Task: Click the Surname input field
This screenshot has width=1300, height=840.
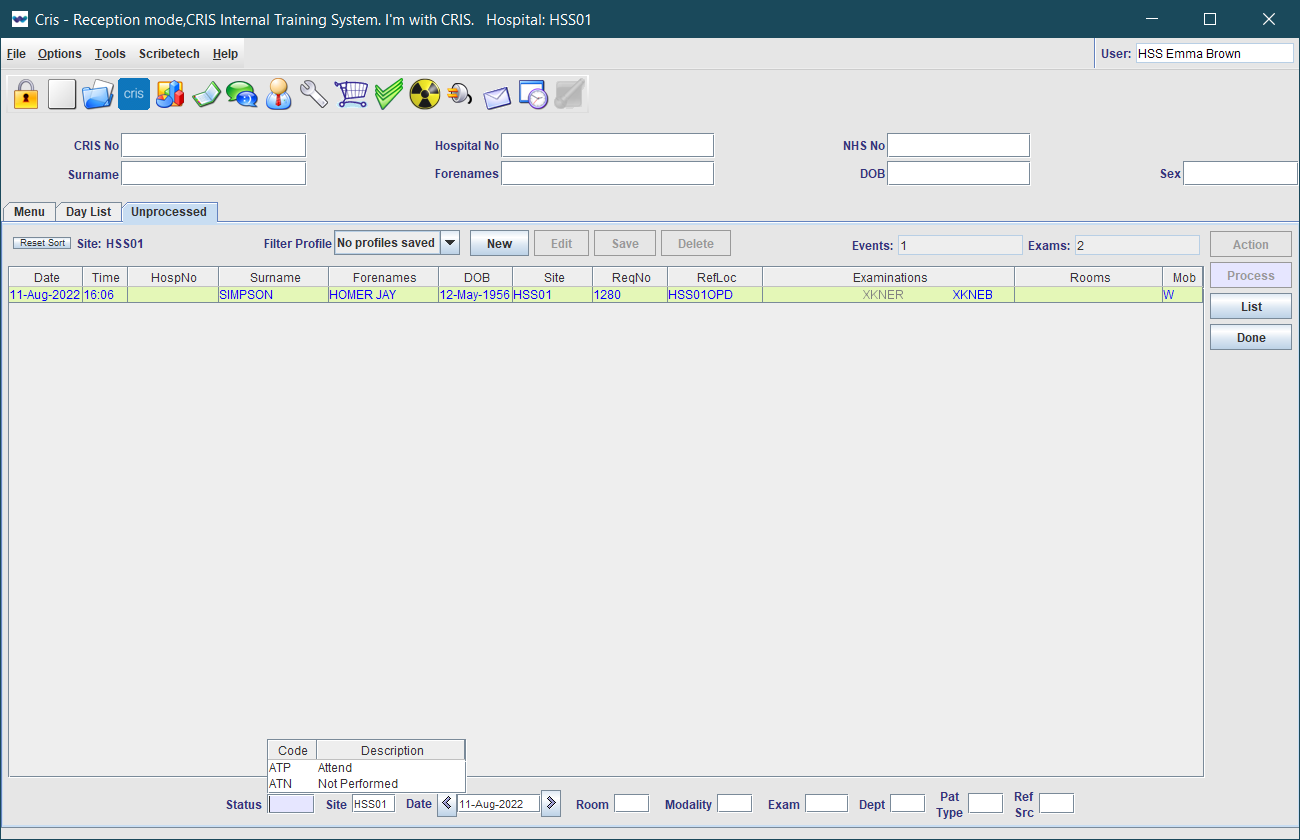Action: click(x=213, y=173)
